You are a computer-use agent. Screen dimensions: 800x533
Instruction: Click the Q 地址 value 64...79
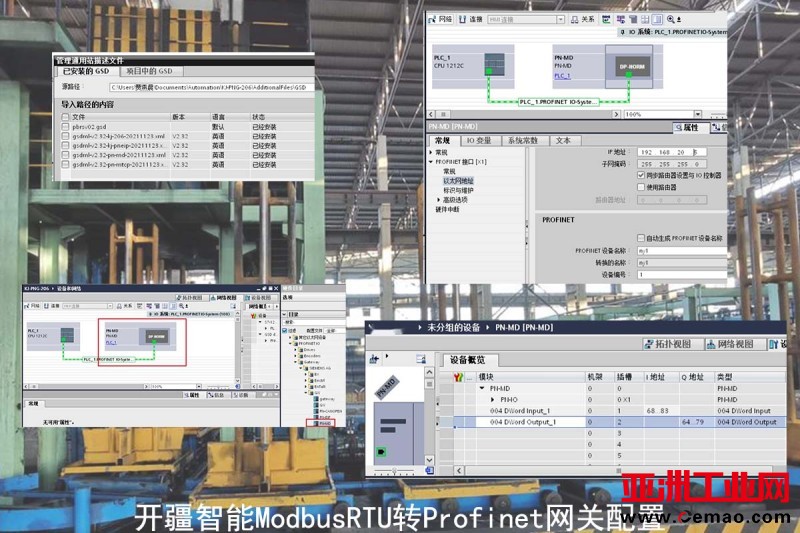[x=693, y=422]
